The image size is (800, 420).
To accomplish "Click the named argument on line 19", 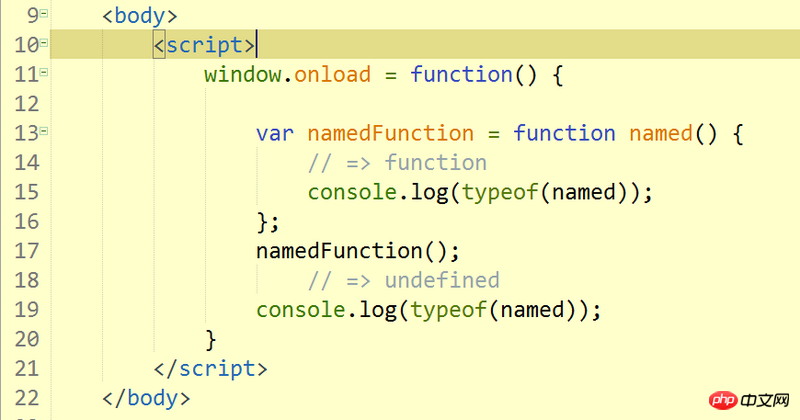I will pyautogui.click(x=532, y=310).
